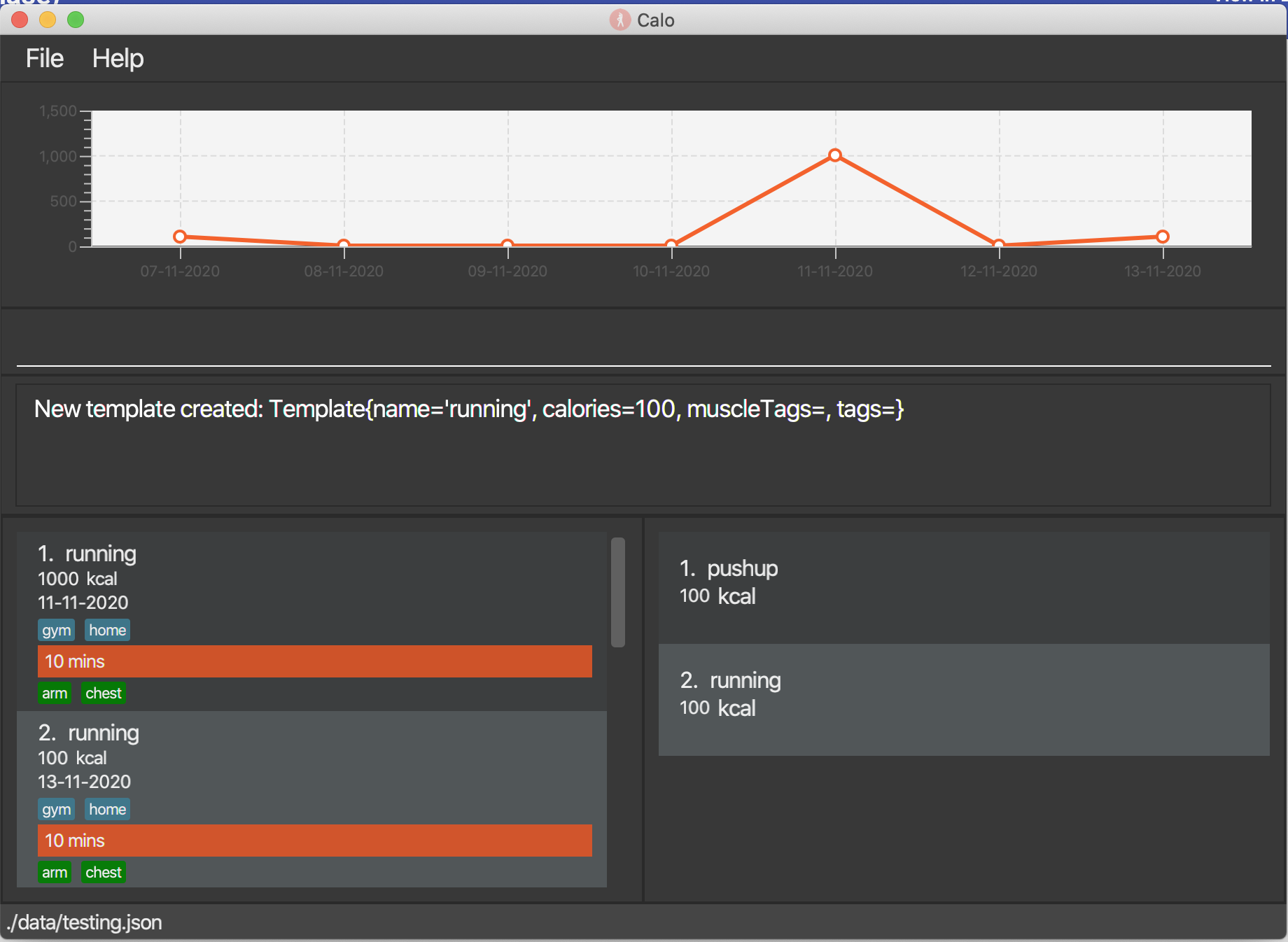This screenshot has width=1288, height=942.
Task: Click the 100 kcal value in exercise 2
Action: [x=72, y=758]
